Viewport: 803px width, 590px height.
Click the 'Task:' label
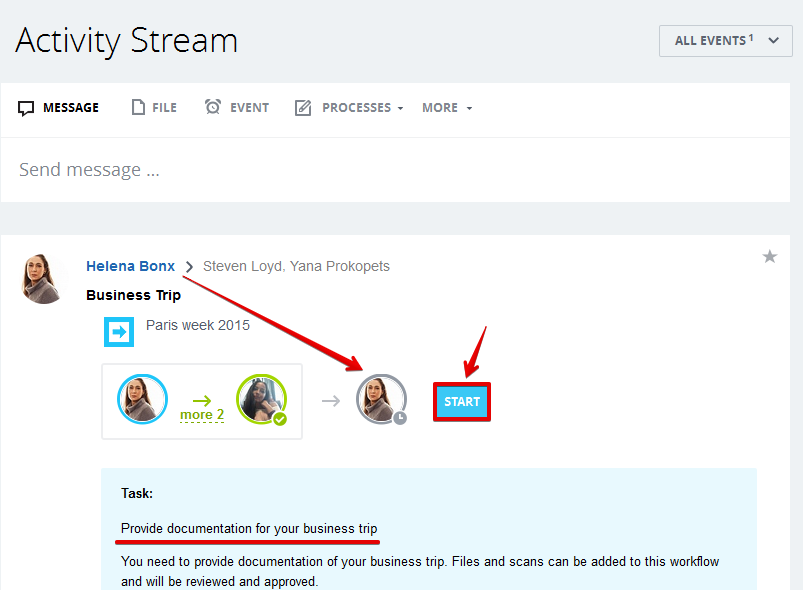click(x=137, y=493)
